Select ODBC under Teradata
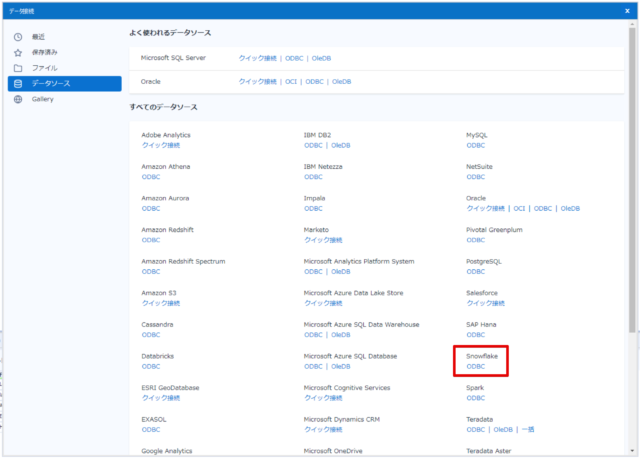 coord(476,429)
